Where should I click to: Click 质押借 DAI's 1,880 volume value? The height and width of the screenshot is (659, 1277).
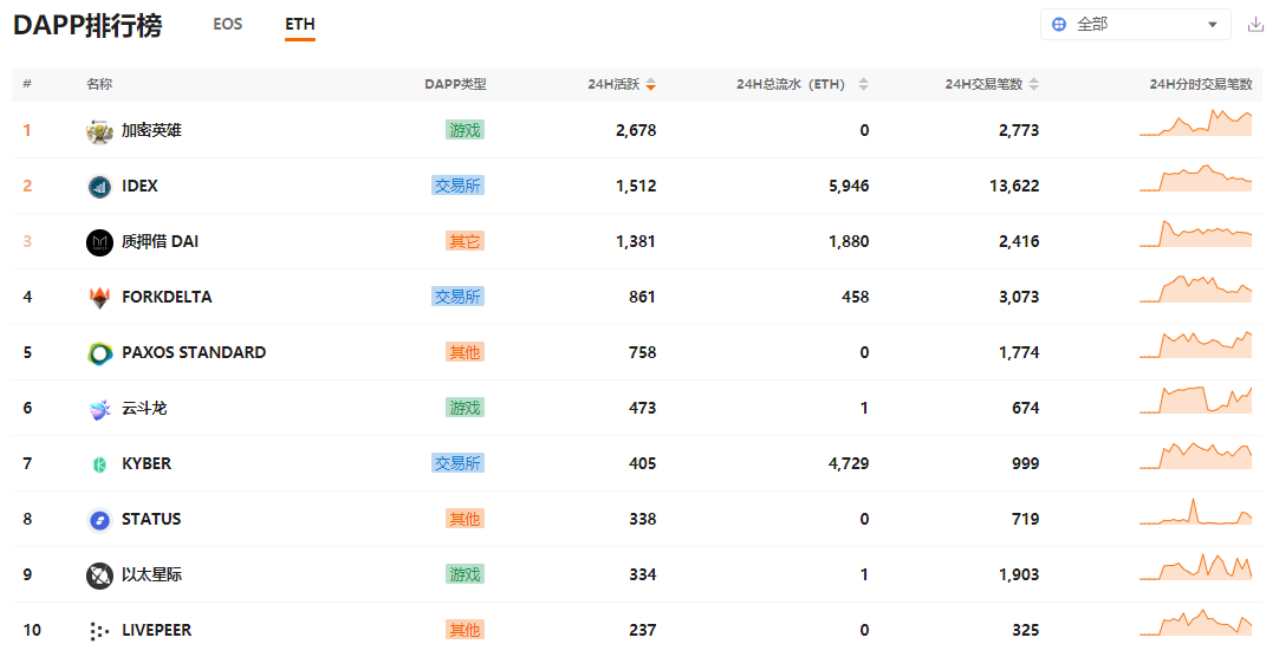(849, 241)
